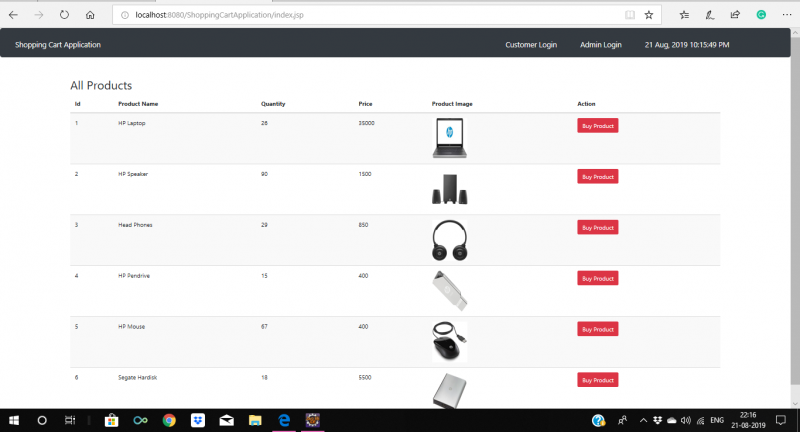The width and height of the screenshot is (800, 432).
Task: Select the HP Pendrive name cell
Action: click(x=134, y=276)
